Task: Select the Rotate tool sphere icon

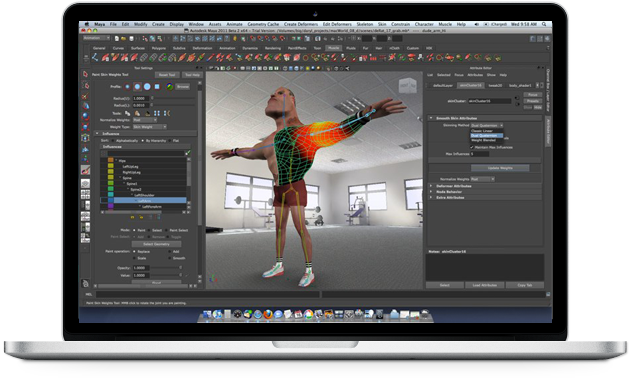Action: pyautogui.click(x=85, y=116)
